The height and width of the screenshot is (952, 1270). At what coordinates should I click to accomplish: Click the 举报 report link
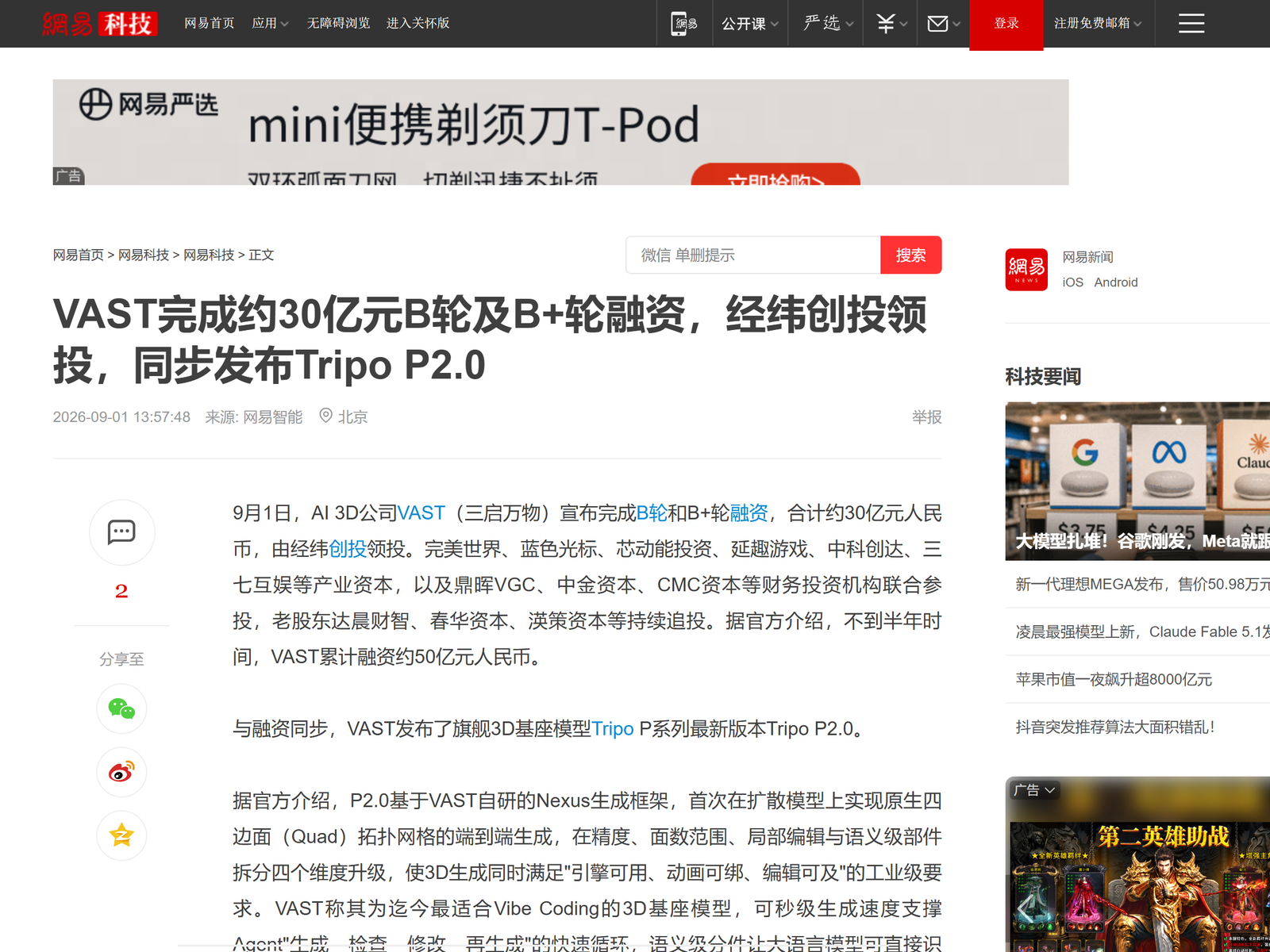(927, 416)
